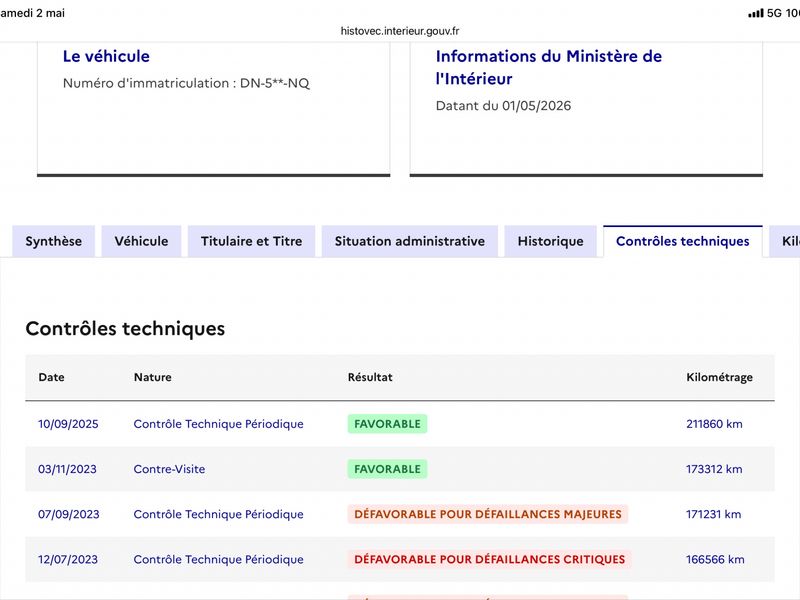Screen dimensions: 800x600
Task: Click the Le véhicule card heading
Action: click(x=106, y=56)
